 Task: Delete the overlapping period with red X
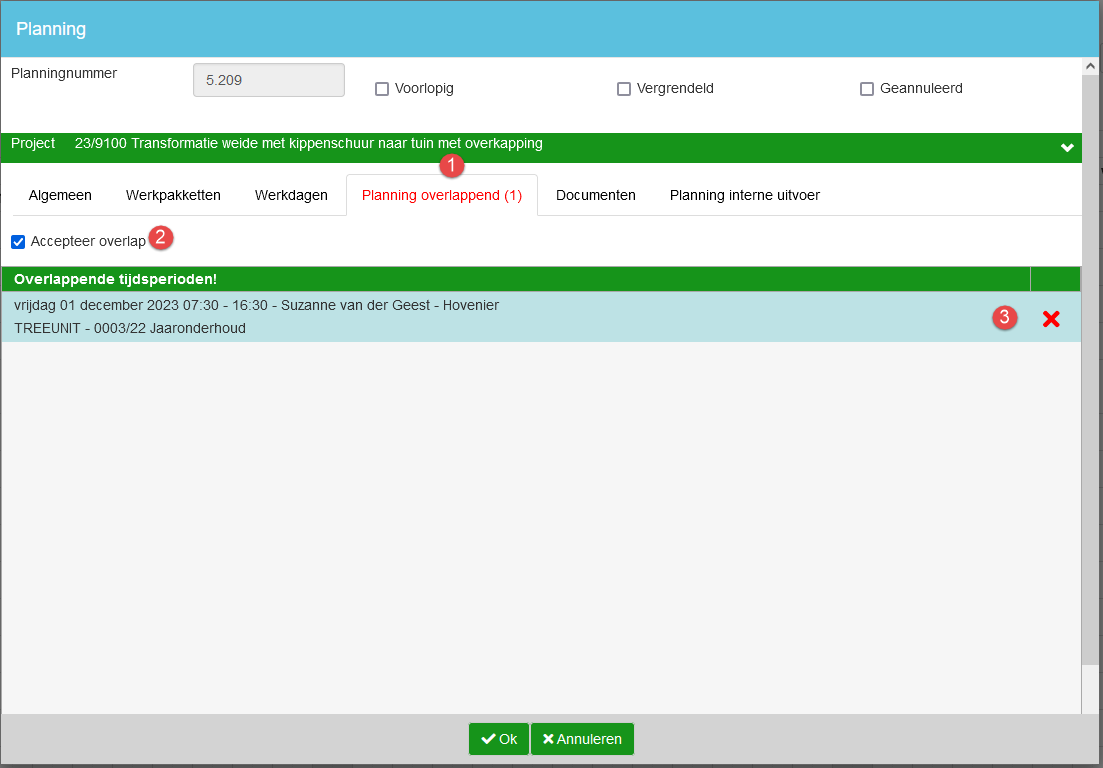tap(1051, 319)
